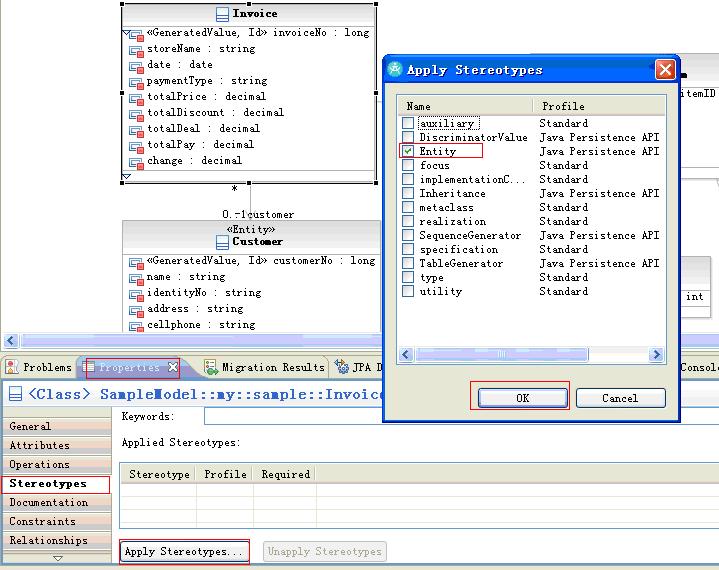The image size is (719, 570).
Task: Select the totalDeal attribute icon
Action: [136, 130]
